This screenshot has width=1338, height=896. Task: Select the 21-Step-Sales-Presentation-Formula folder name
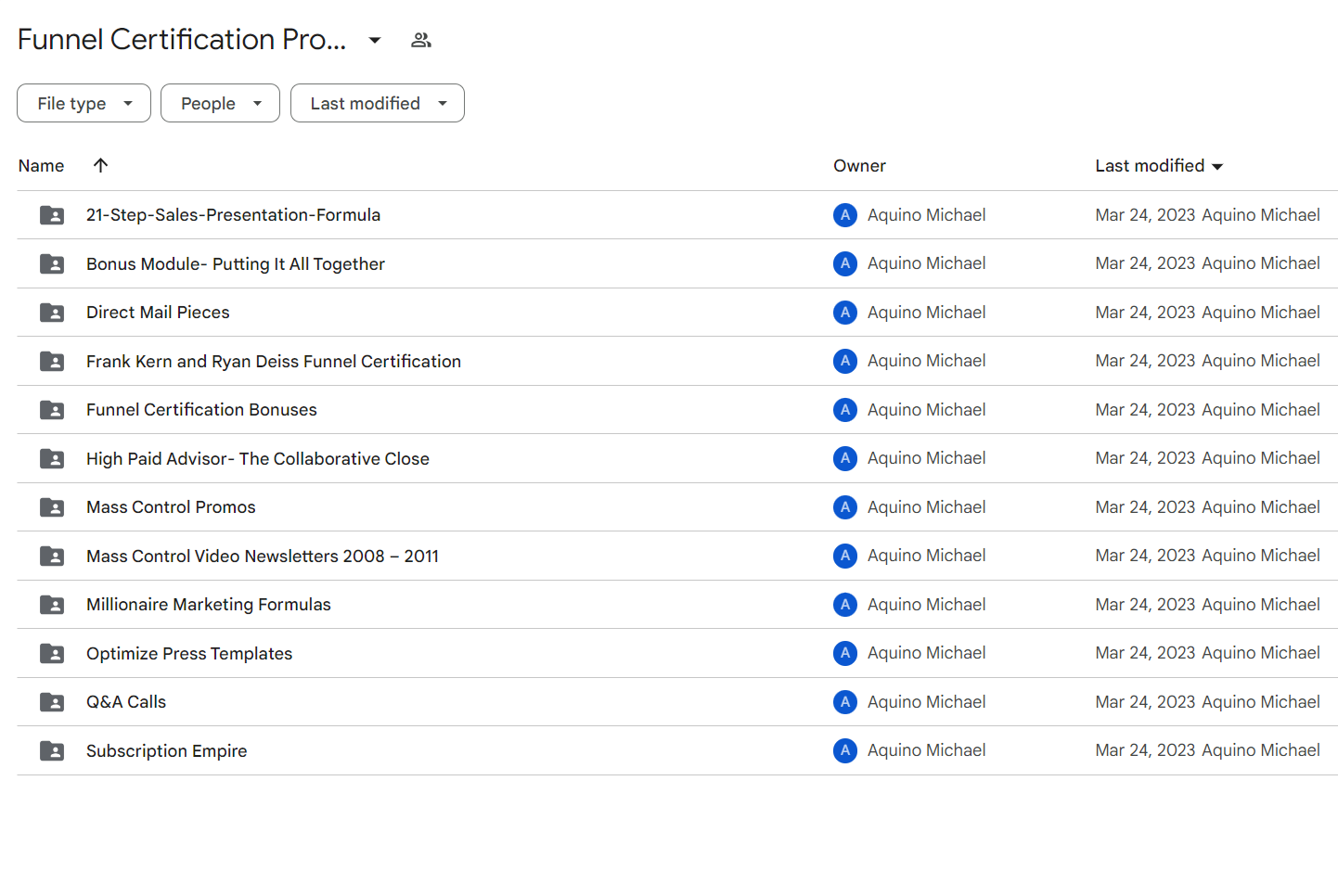pyautogui.click(x=233, y=215)
